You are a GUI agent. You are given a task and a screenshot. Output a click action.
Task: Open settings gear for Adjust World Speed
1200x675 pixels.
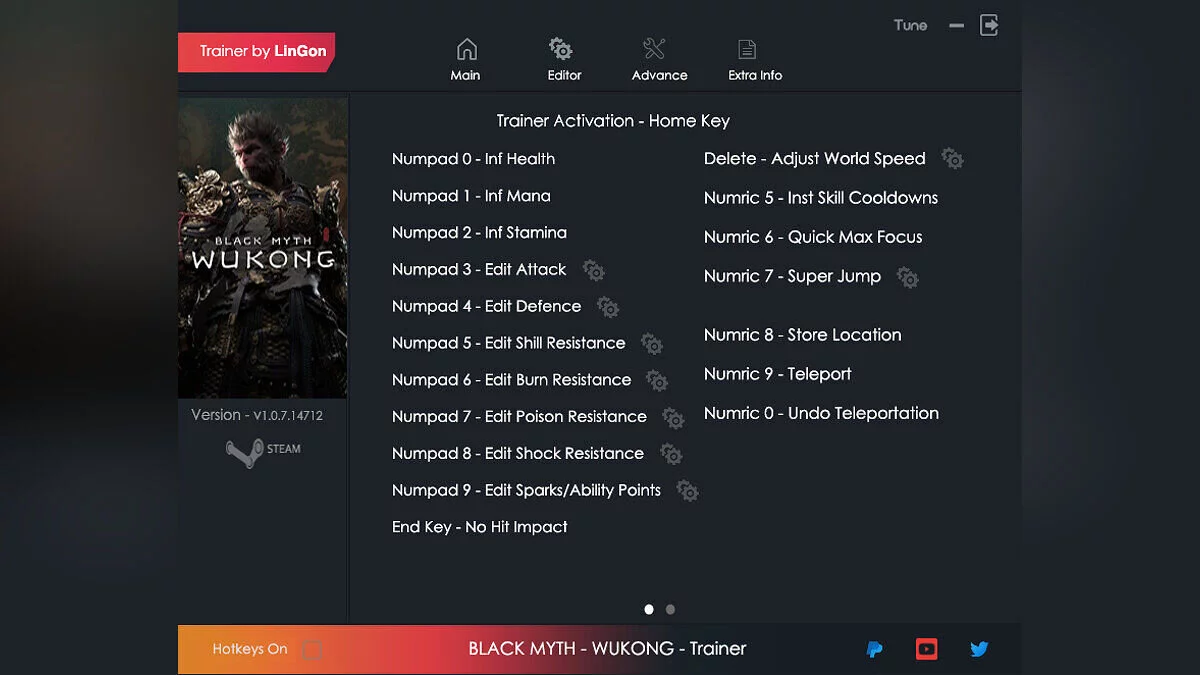coord(953,160)
